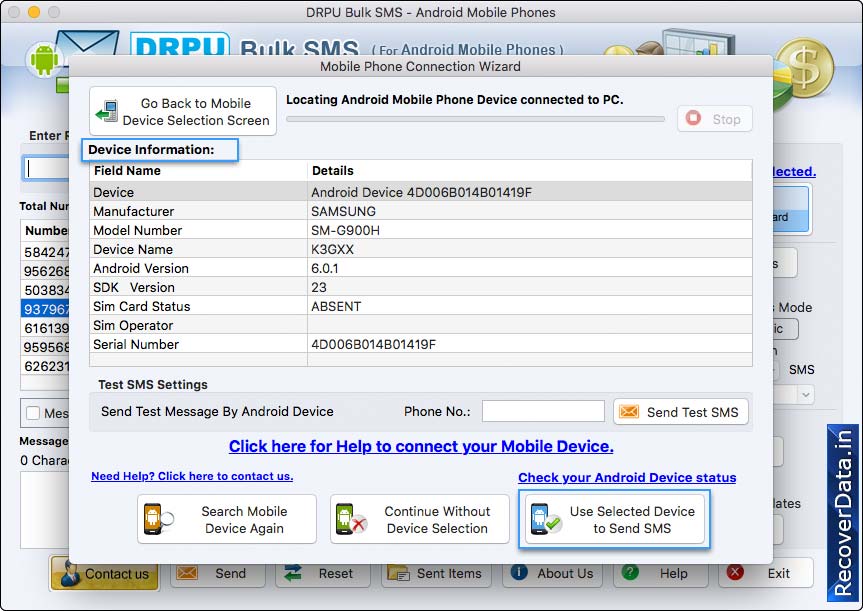863x611 pixels.
Task: Click the Reset button in the main window
Action: (324, 573)
